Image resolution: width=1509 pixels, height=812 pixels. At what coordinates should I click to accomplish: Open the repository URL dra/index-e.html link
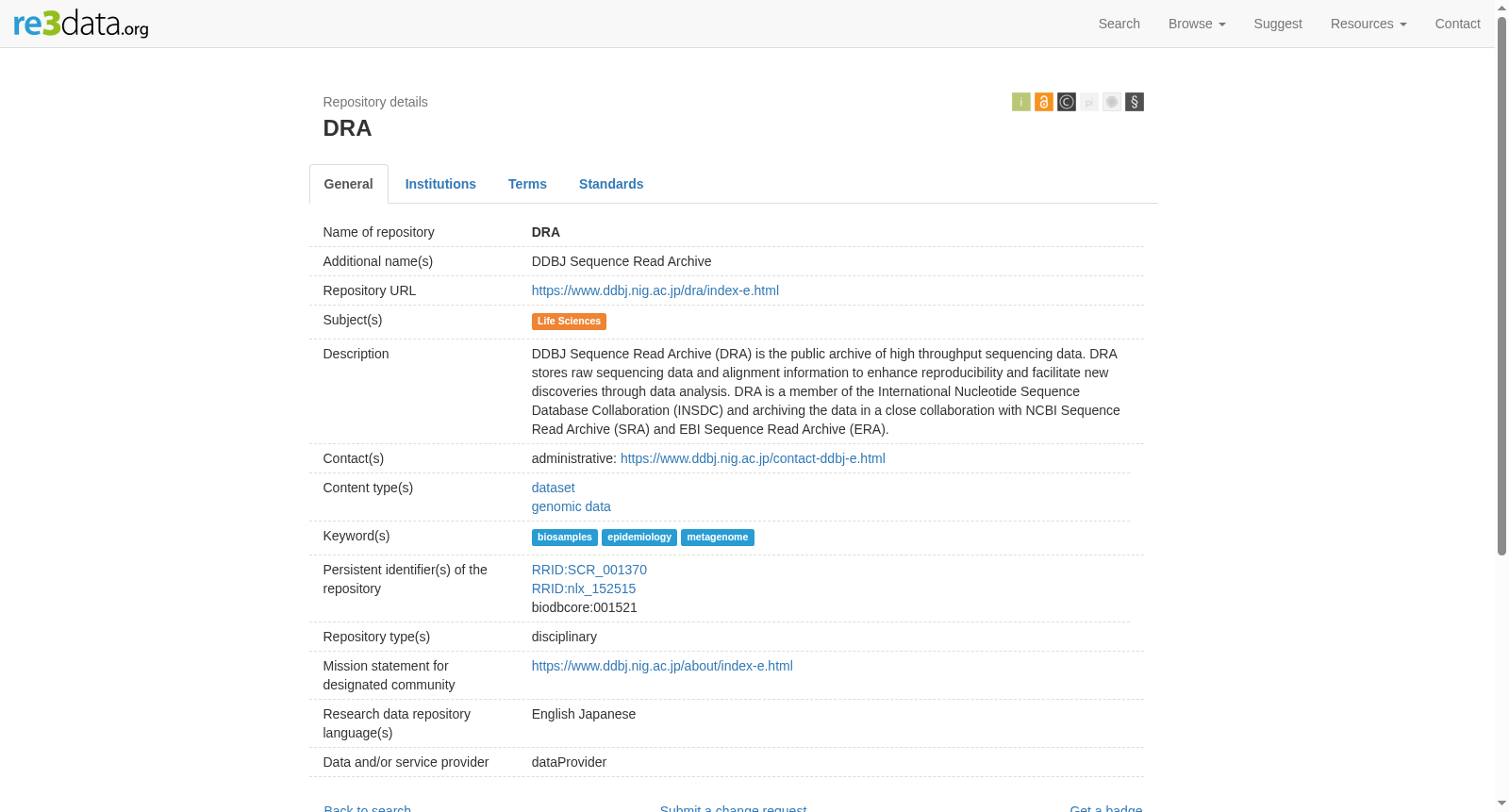click(x=655, y=290)
